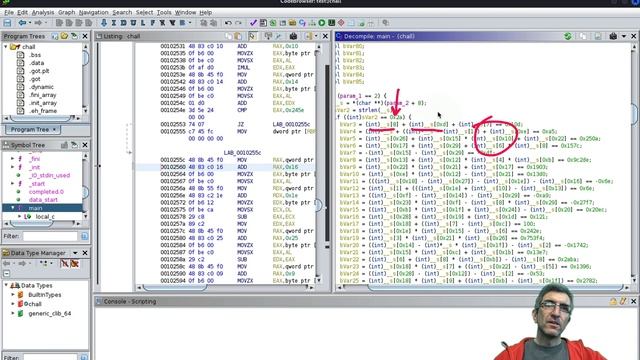The height and width of the screenshot is (360, 640).
Task: Select the .data section in Program Trees
Action: click(36, 63)
